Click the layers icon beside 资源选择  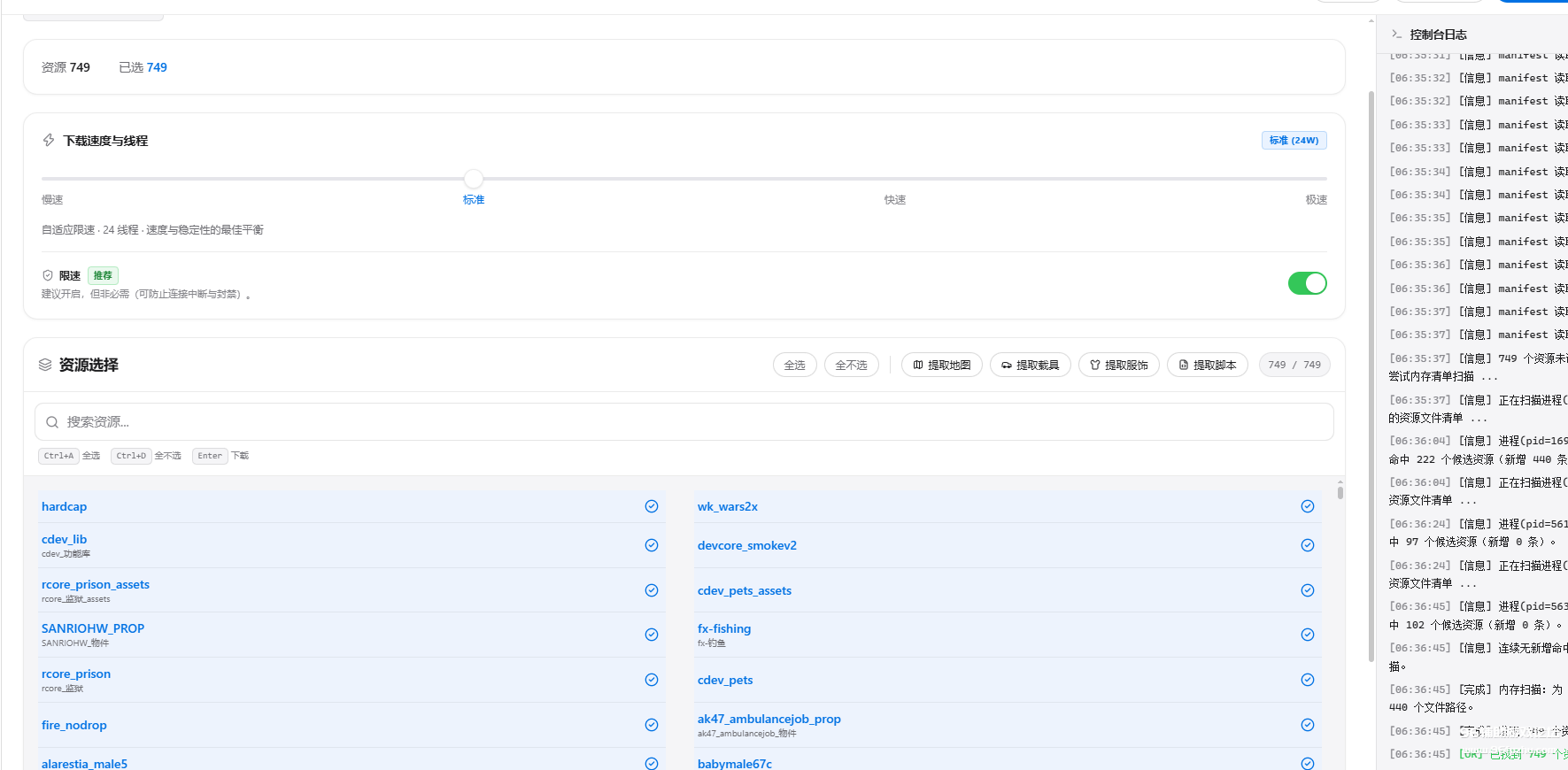coord(45,365)
